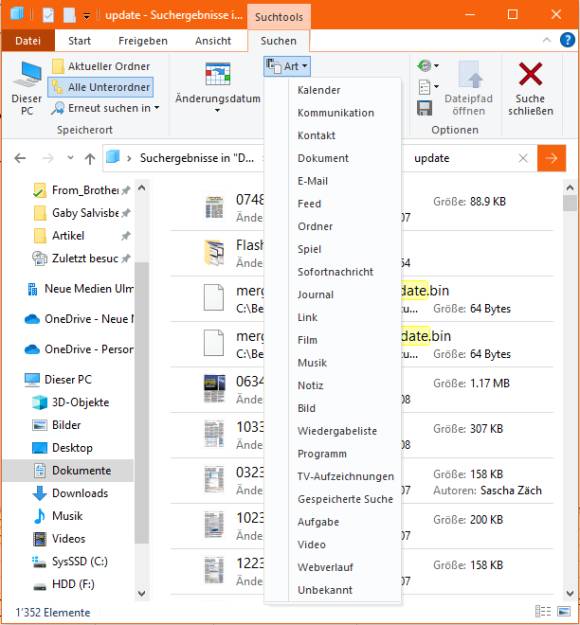Open the Ansicht ribbon tab
Viewport: 580px width, 625px height.
tap(213, 41)
